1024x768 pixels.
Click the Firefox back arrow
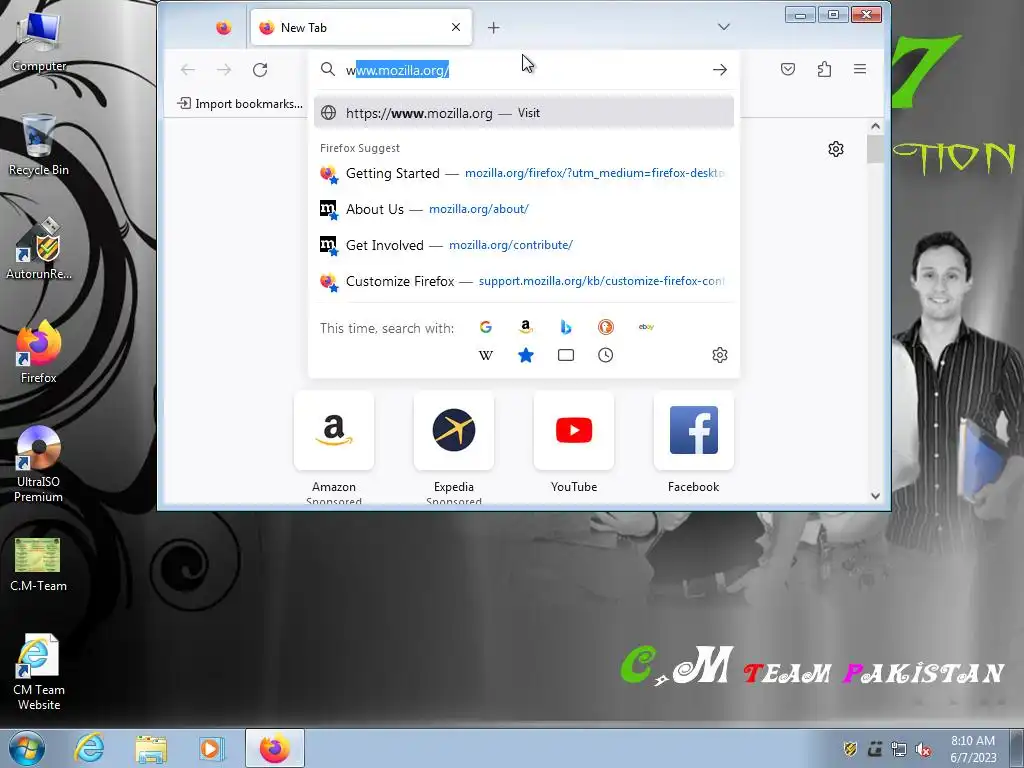tap(188, 69)
